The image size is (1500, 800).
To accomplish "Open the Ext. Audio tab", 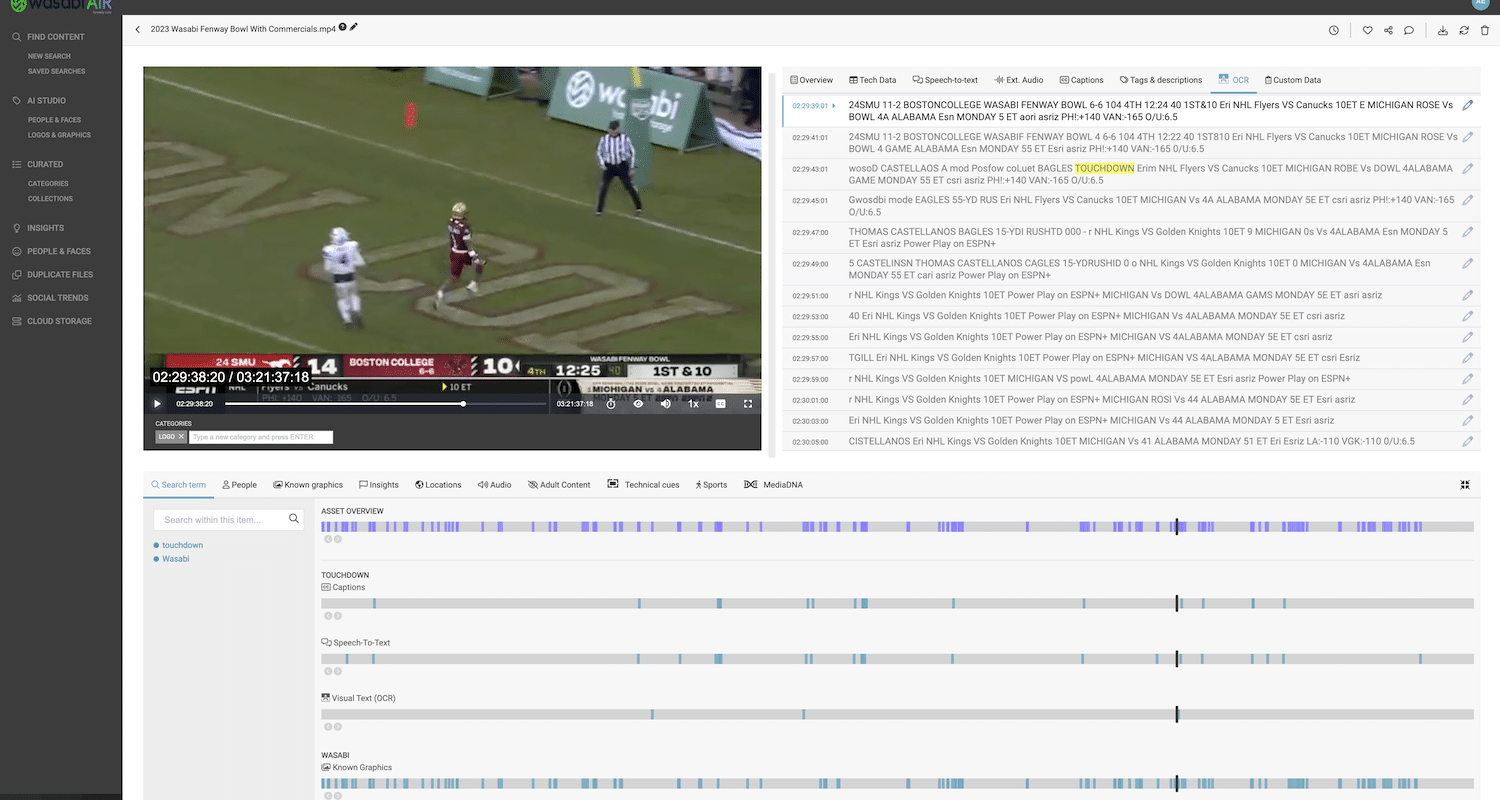I will point(1018,80).
